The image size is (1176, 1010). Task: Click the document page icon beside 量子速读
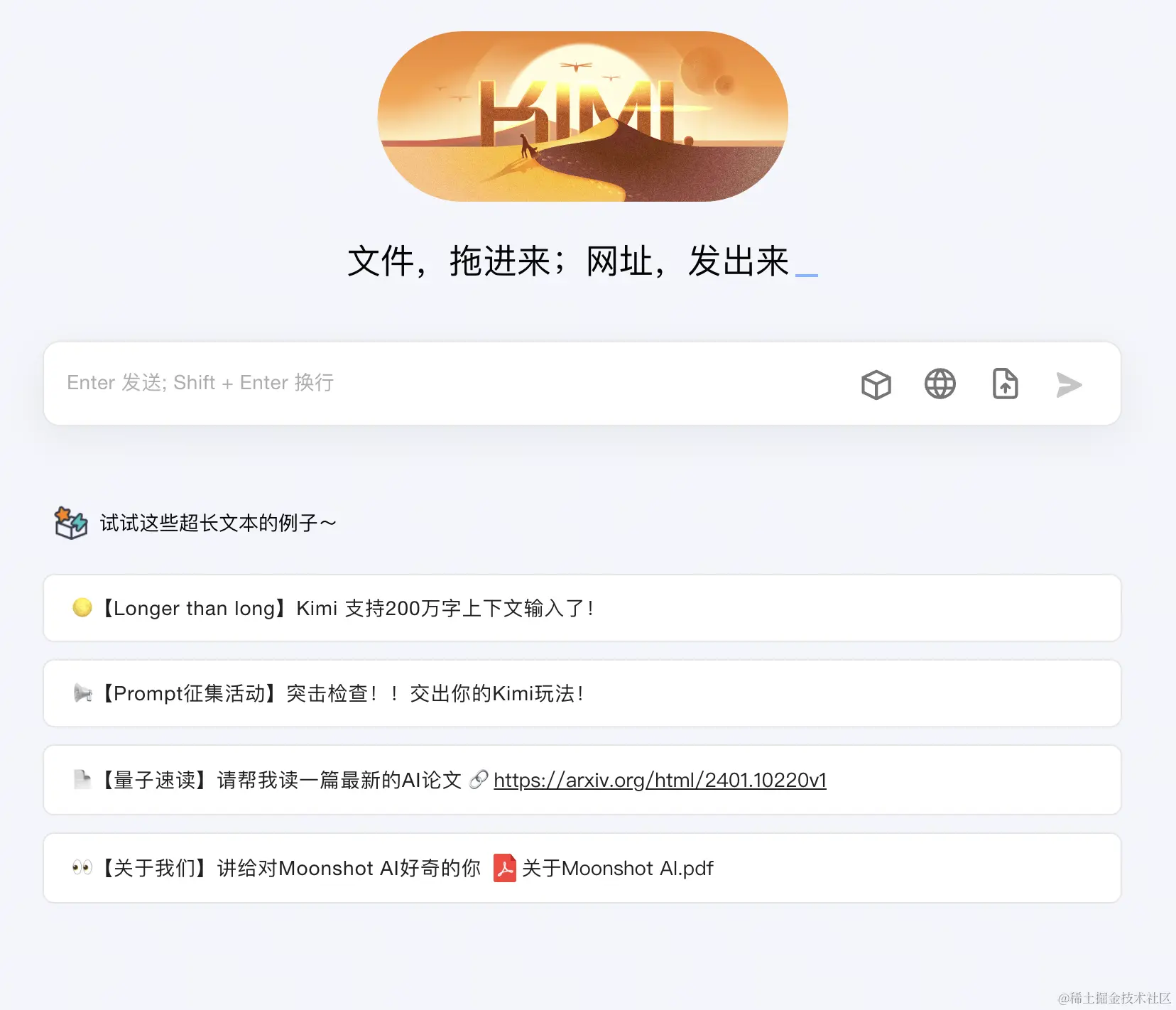click(82, 779)
